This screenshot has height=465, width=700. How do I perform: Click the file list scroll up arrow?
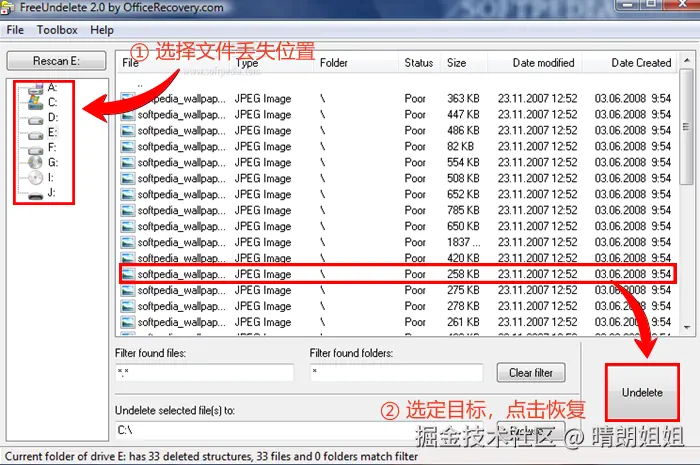[687, 61]
